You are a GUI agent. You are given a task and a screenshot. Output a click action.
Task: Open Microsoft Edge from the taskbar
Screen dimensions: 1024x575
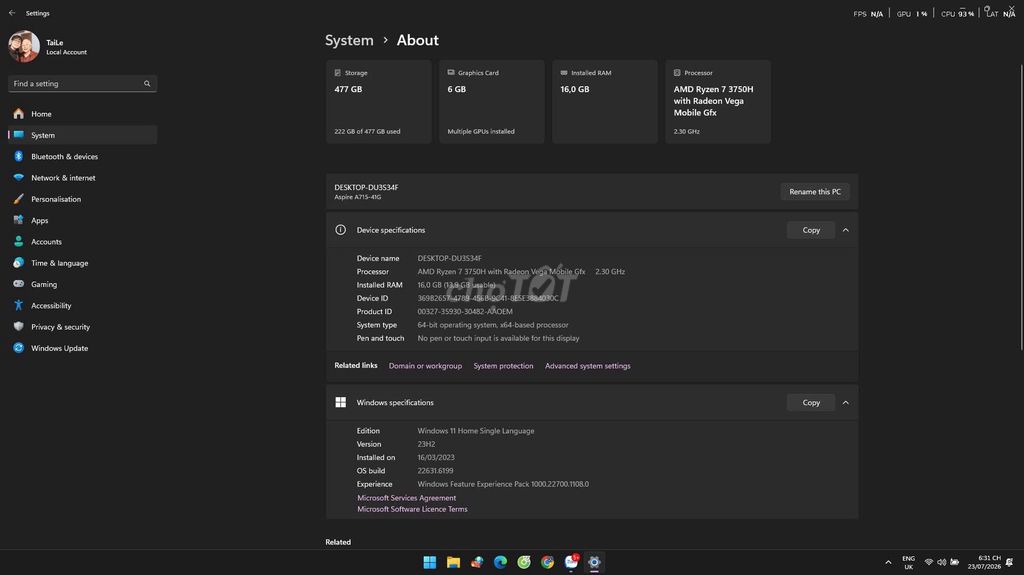coord(500,563)
